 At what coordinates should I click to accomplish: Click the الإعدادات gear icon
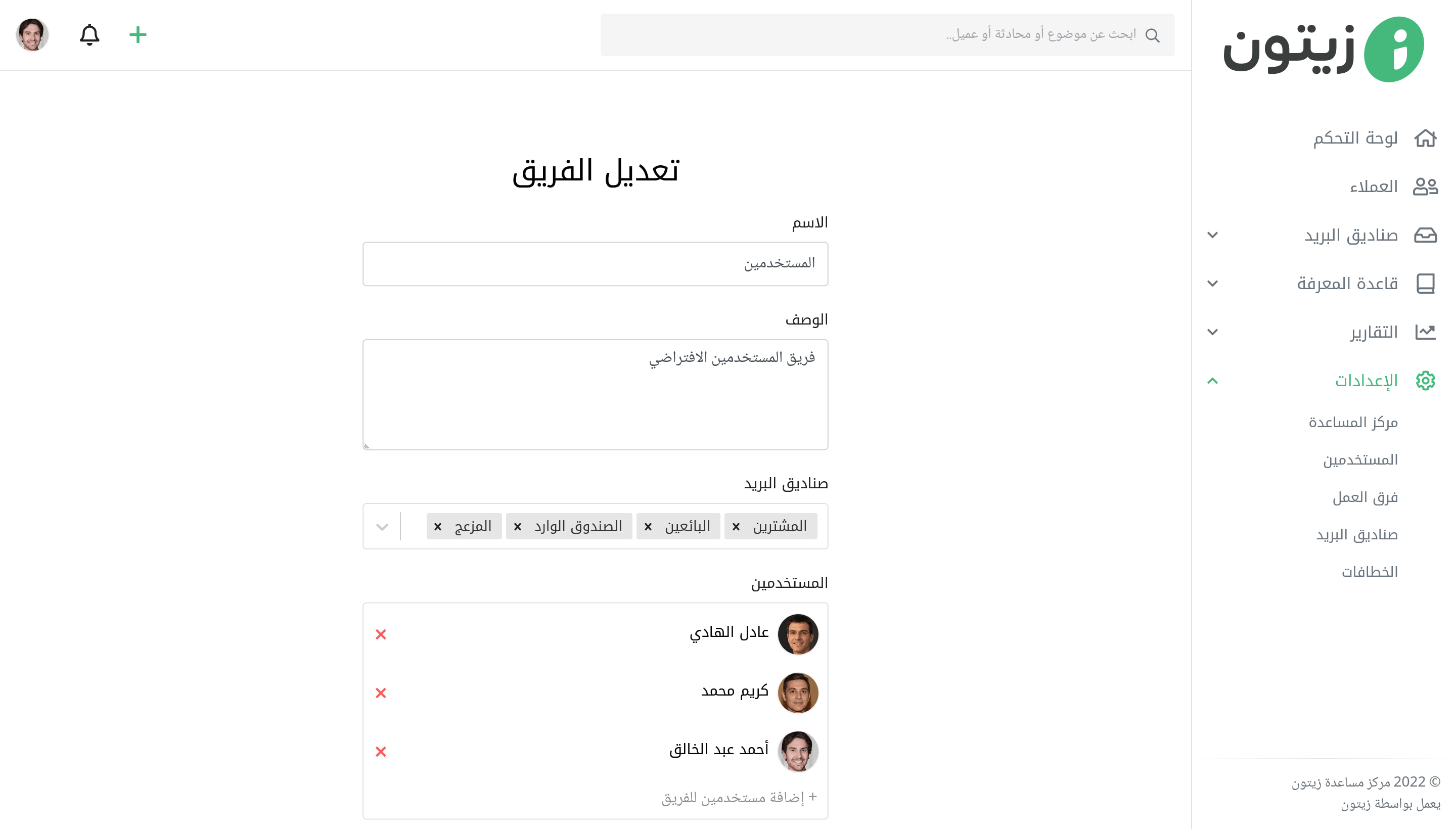1425,380
